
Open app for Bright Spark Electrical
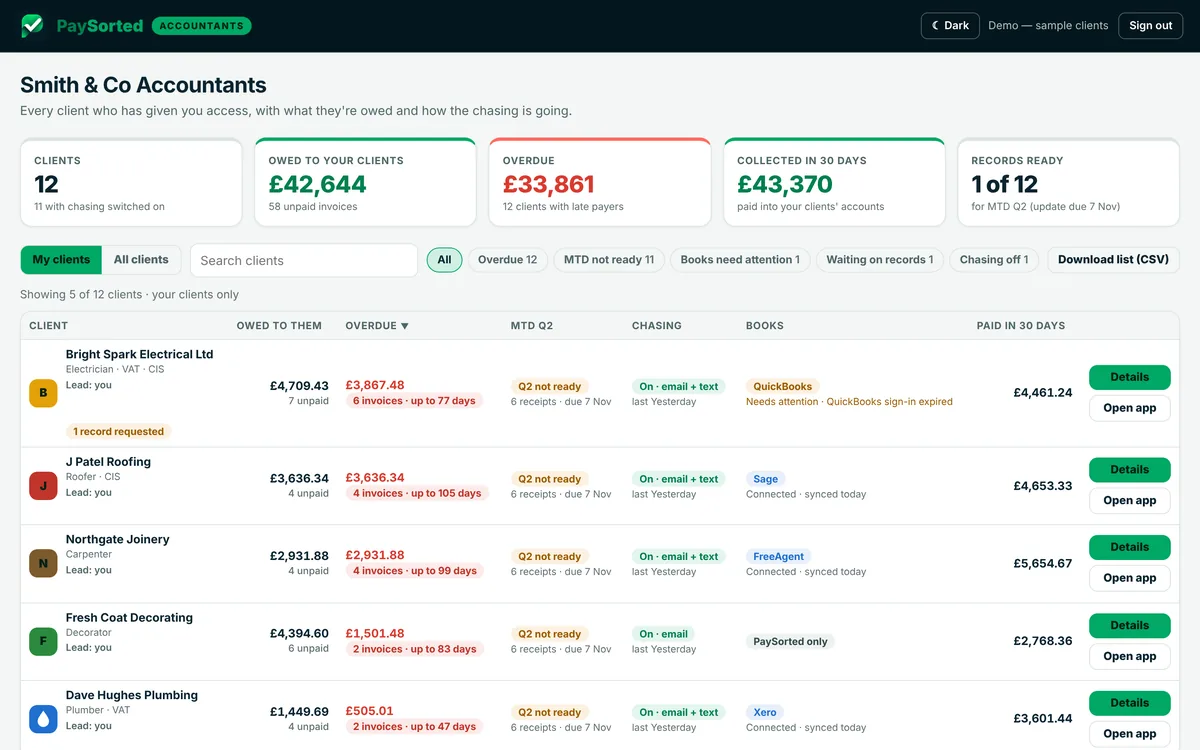(1130, 408)
